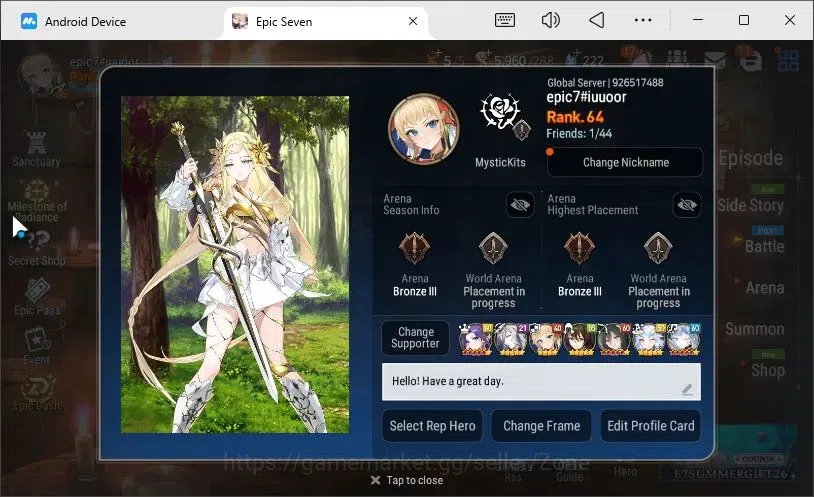Open Secret Shop in the left menu
Image resolution: width=814 pixels, height=497 pixels.
point(36,249)
